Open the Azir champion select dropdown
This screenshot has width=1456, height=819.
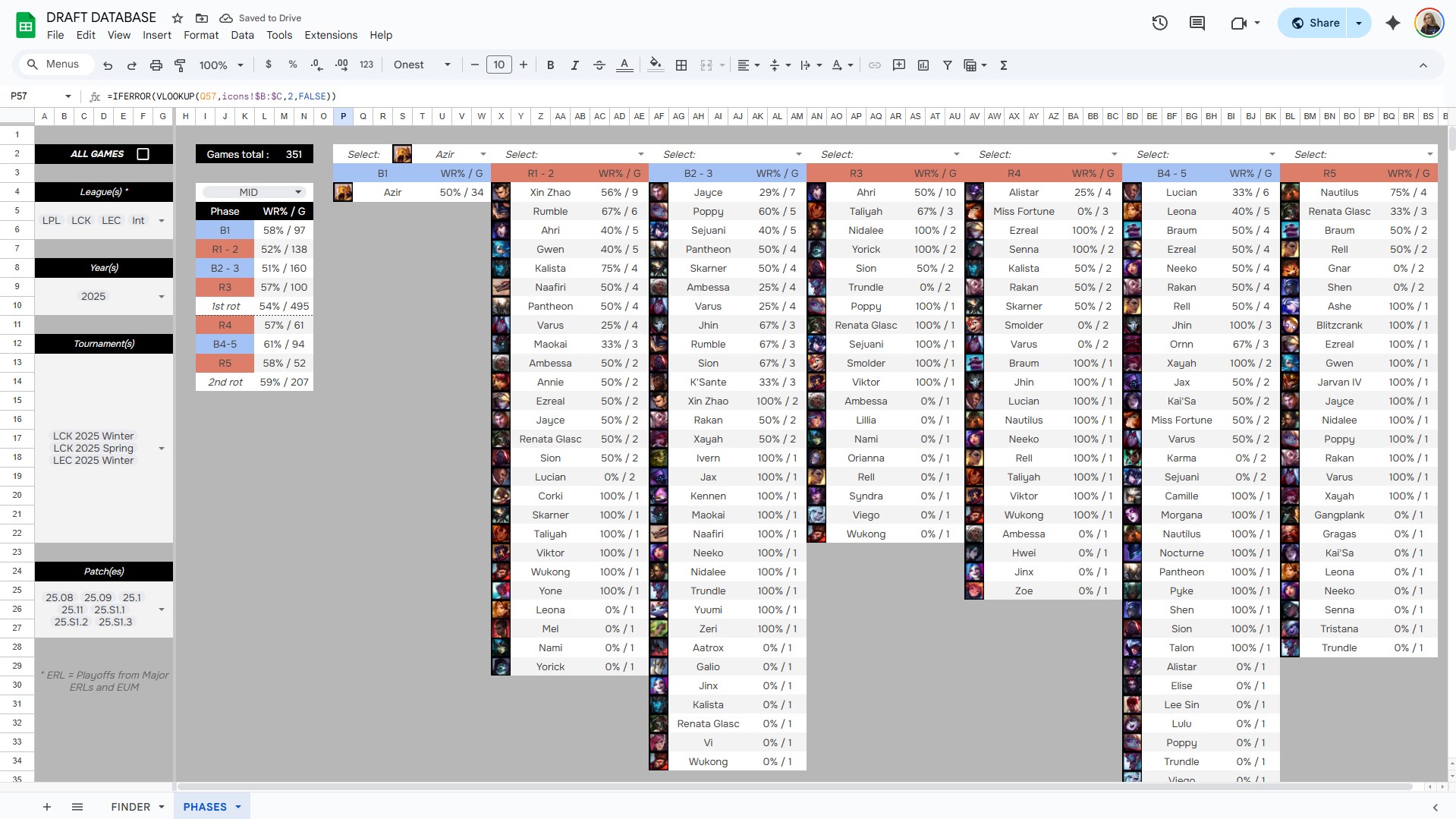click(x=482, y=154)
